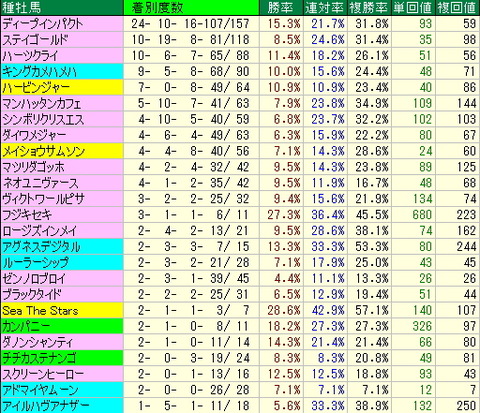480x413 pixels.
Task: Click シンボリクリスエス's 単回値 102
Action: pyautogui.click(x=422, y=119)
